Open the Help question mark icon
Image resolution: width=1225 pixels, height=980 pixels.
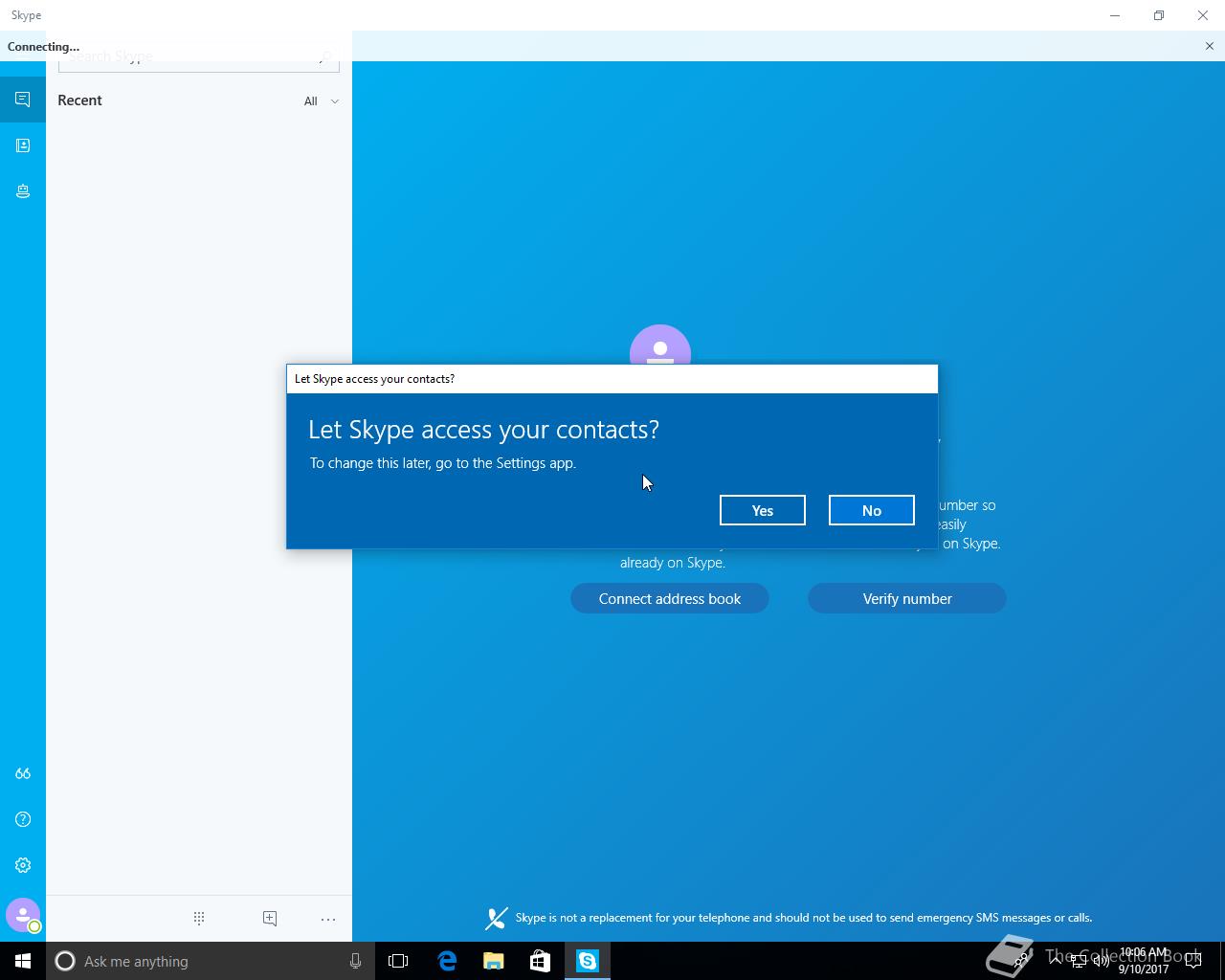[x=23, y=819]
